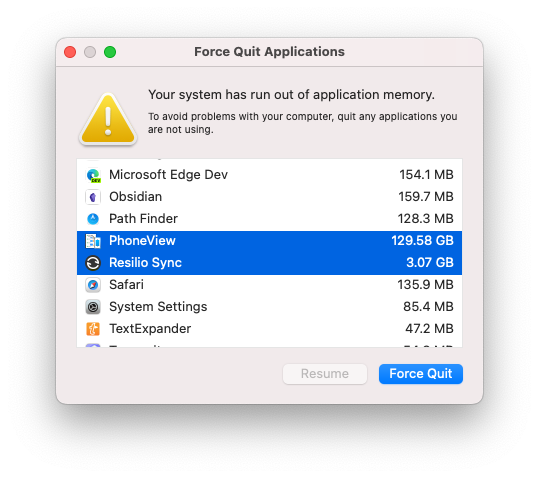Choose the Safari list entry

[x=270, y=285]
